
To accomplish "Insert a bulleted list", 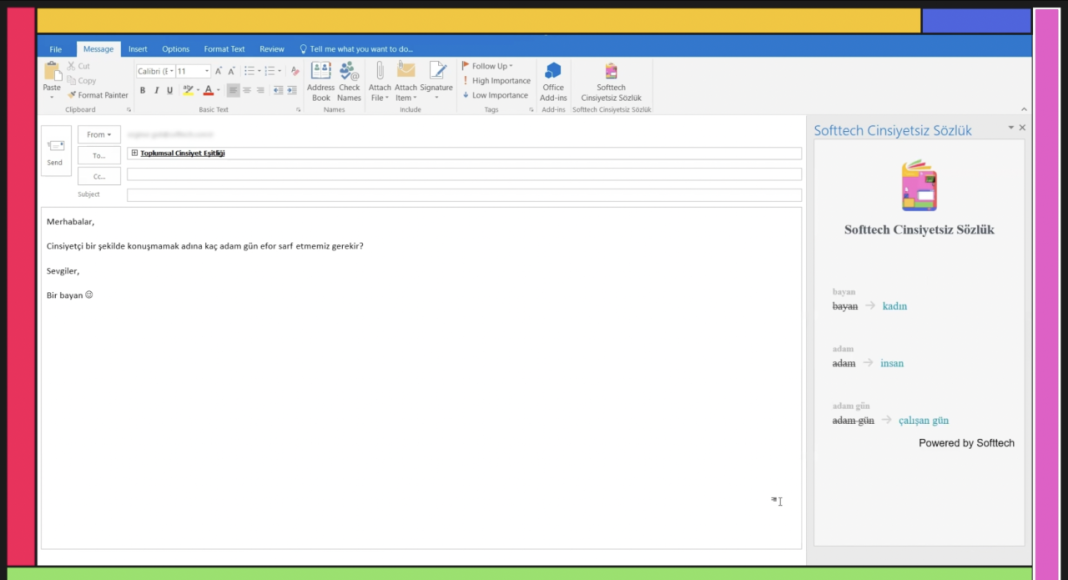I will [249, 71].
